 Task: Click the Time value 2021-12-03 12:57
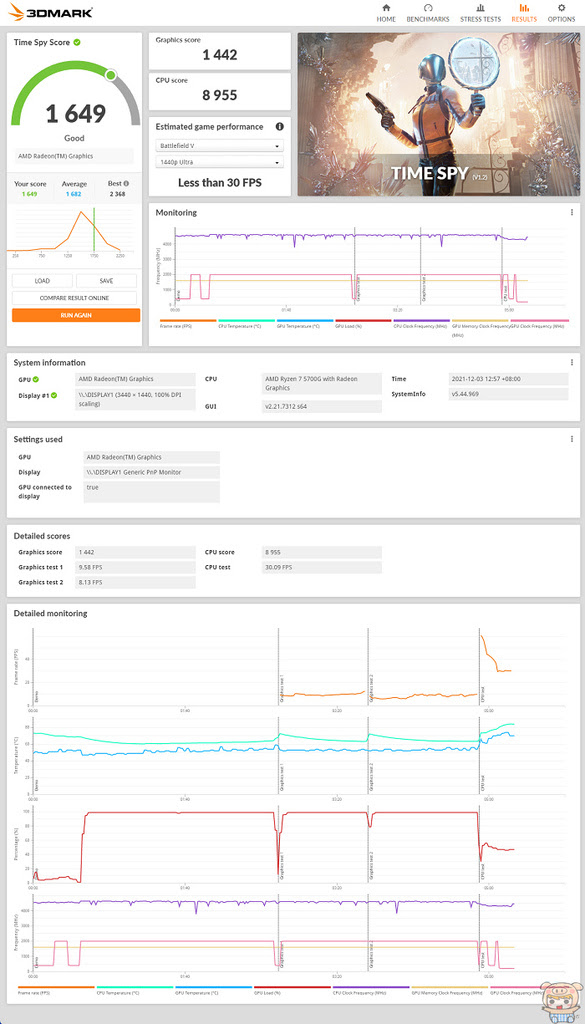point(509,379)
